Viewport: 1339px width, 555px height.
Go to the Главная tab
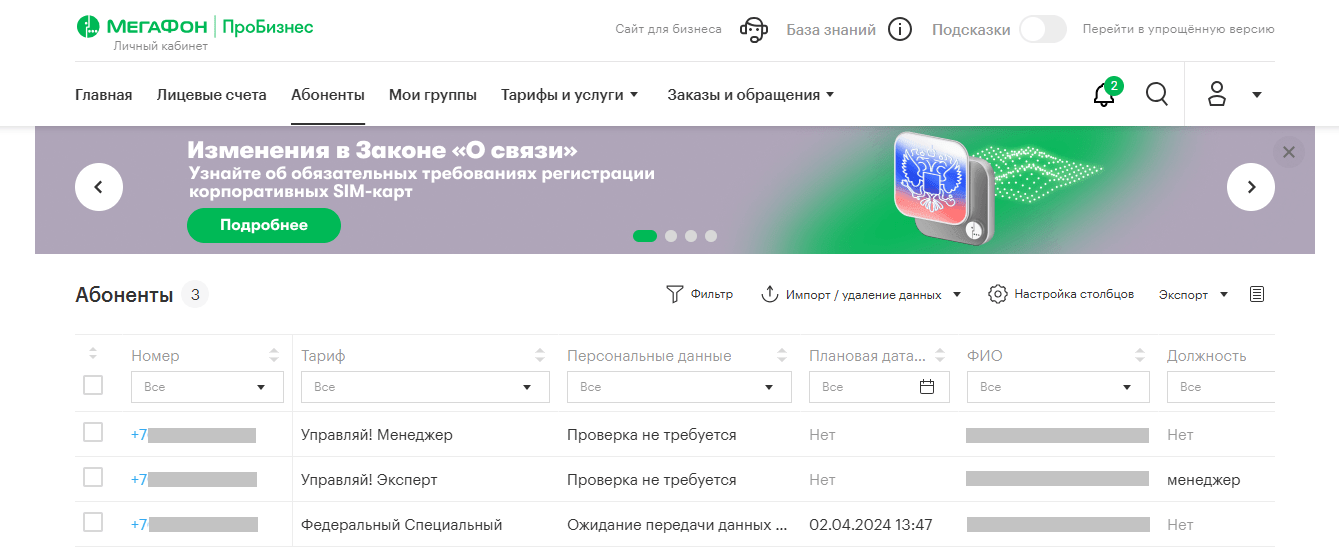coord(104,95)
